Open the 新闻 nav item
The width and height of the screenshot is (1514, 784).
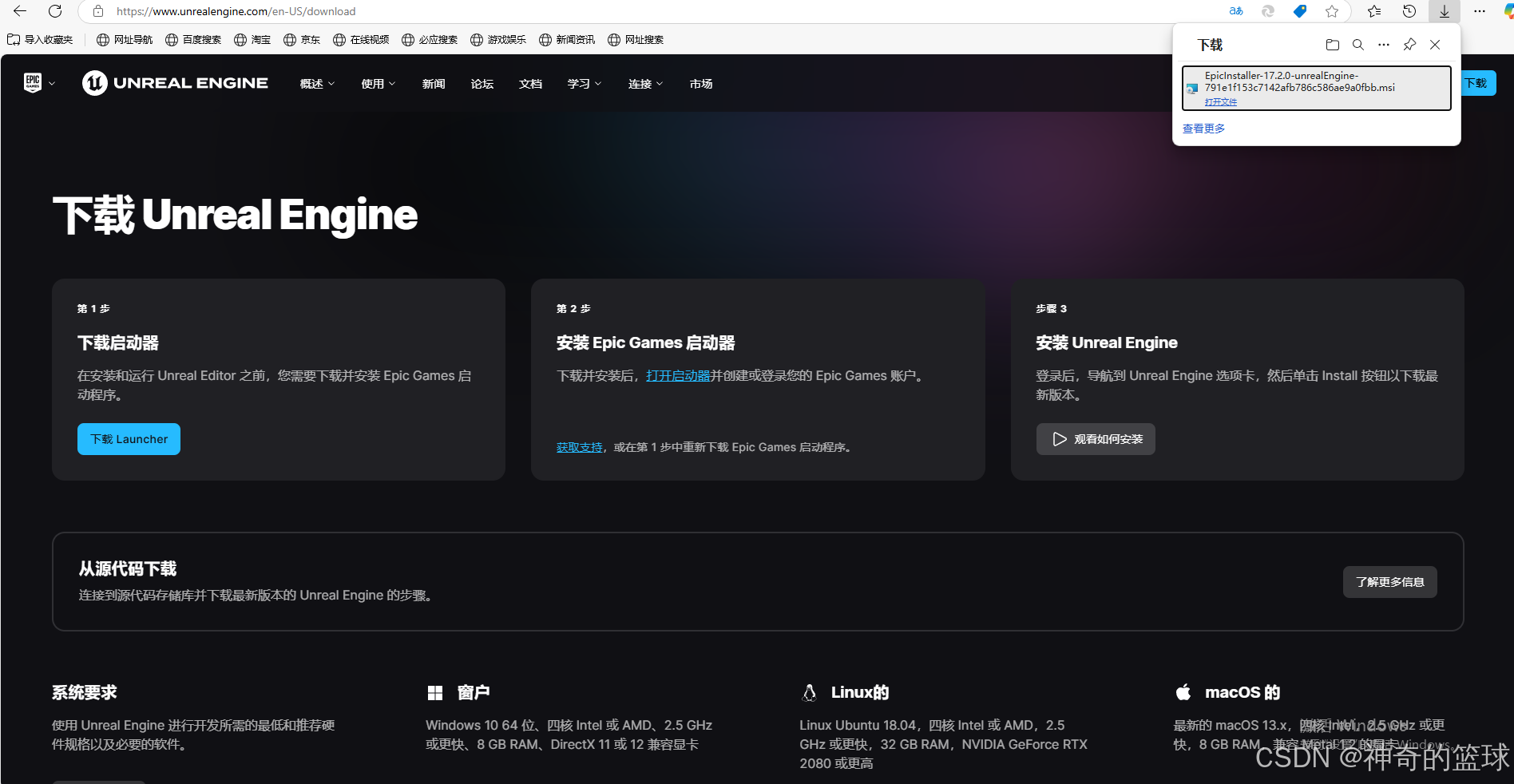pyautogui.click(x=434, y=84)
